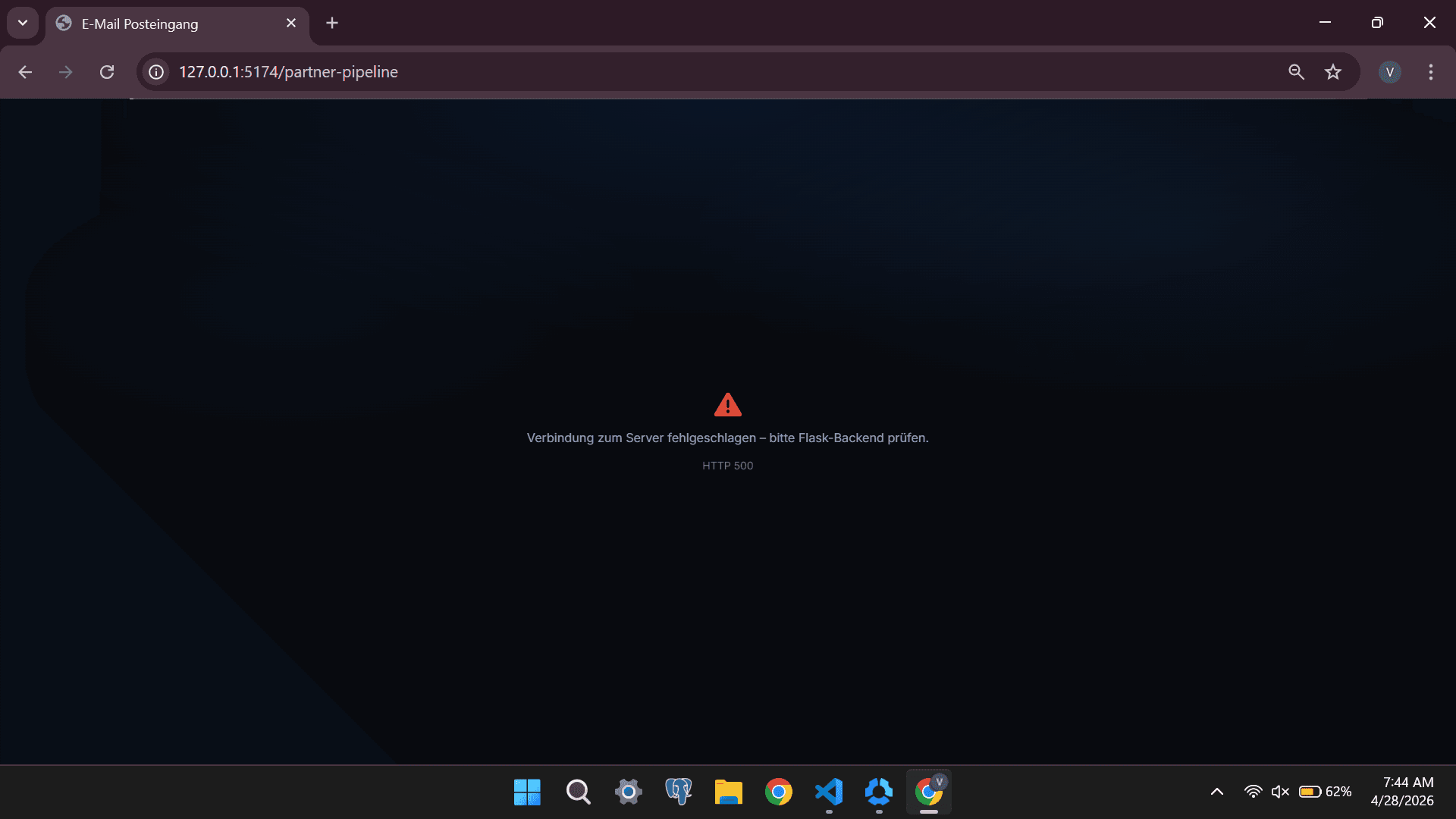This screenshot has width=1456, height=819.
Task: Go back with the browser back arrow
Action: click(25, 72)
